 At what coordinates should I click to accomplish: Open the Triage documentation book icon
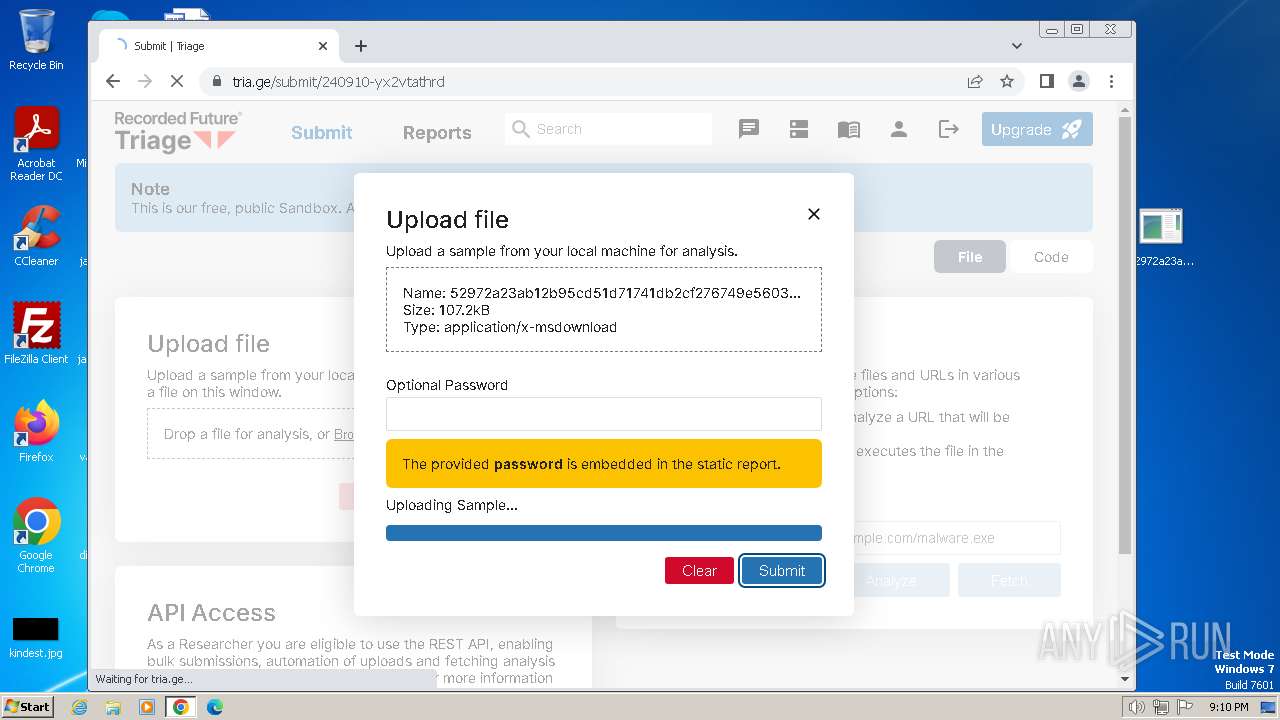point(849,129)
